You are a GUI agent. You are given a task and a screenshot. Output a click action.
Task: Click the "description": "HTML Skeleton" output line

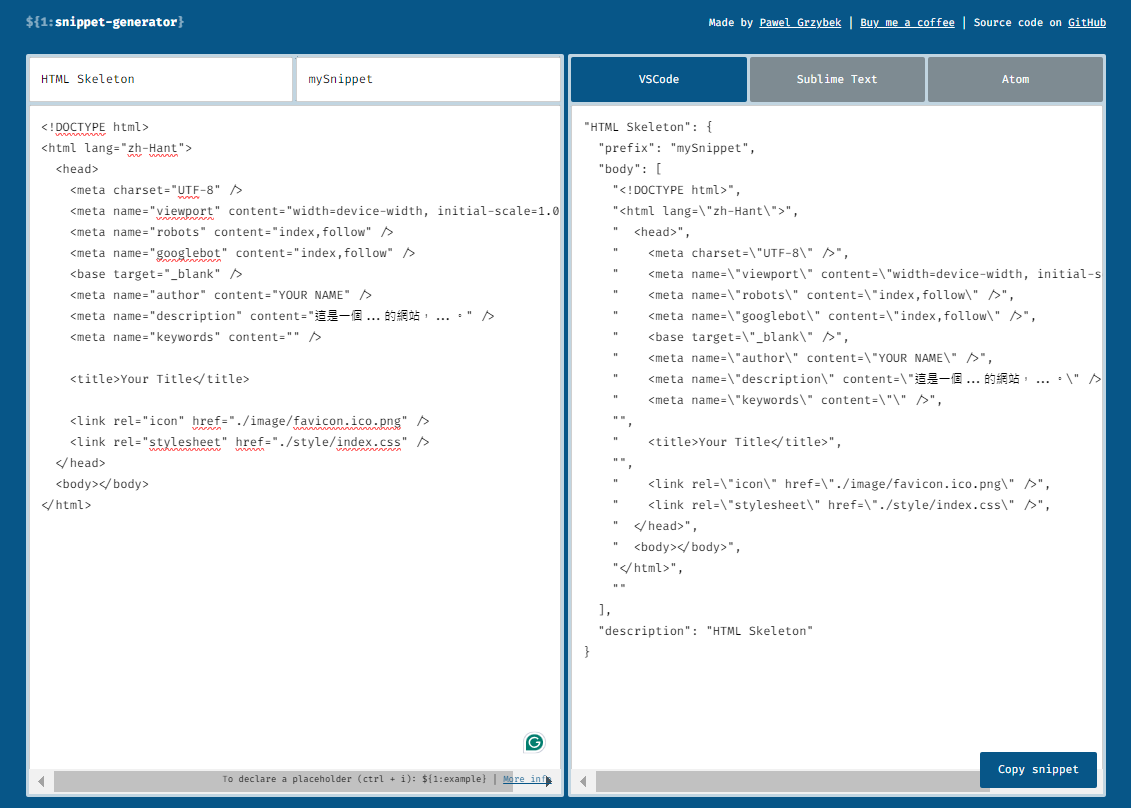[x=705, y=631]
